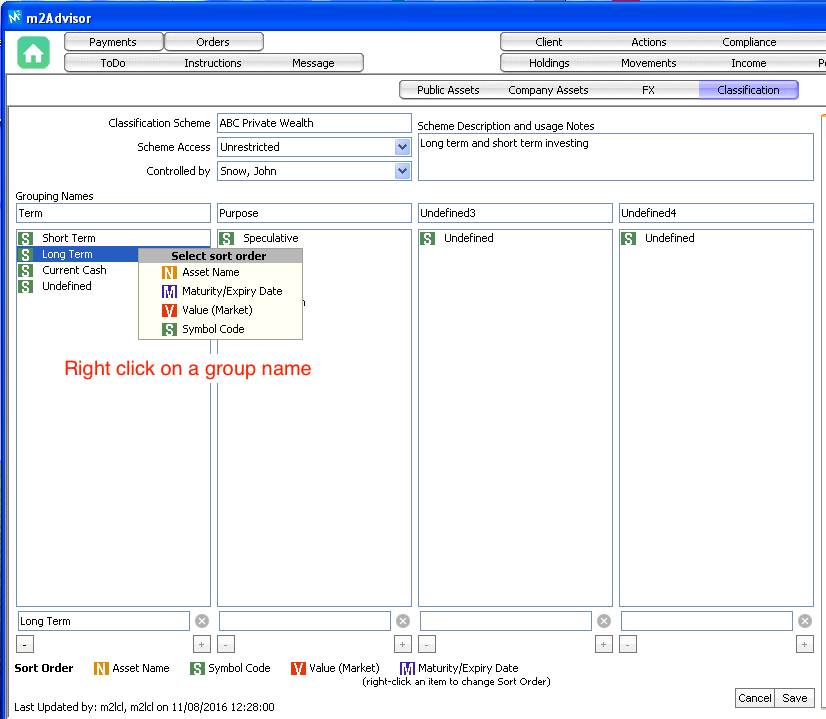The width and height of the screenshot is (826, 719).
Task: Click the clear icon beside Long Term field
Action: point(202,621)
